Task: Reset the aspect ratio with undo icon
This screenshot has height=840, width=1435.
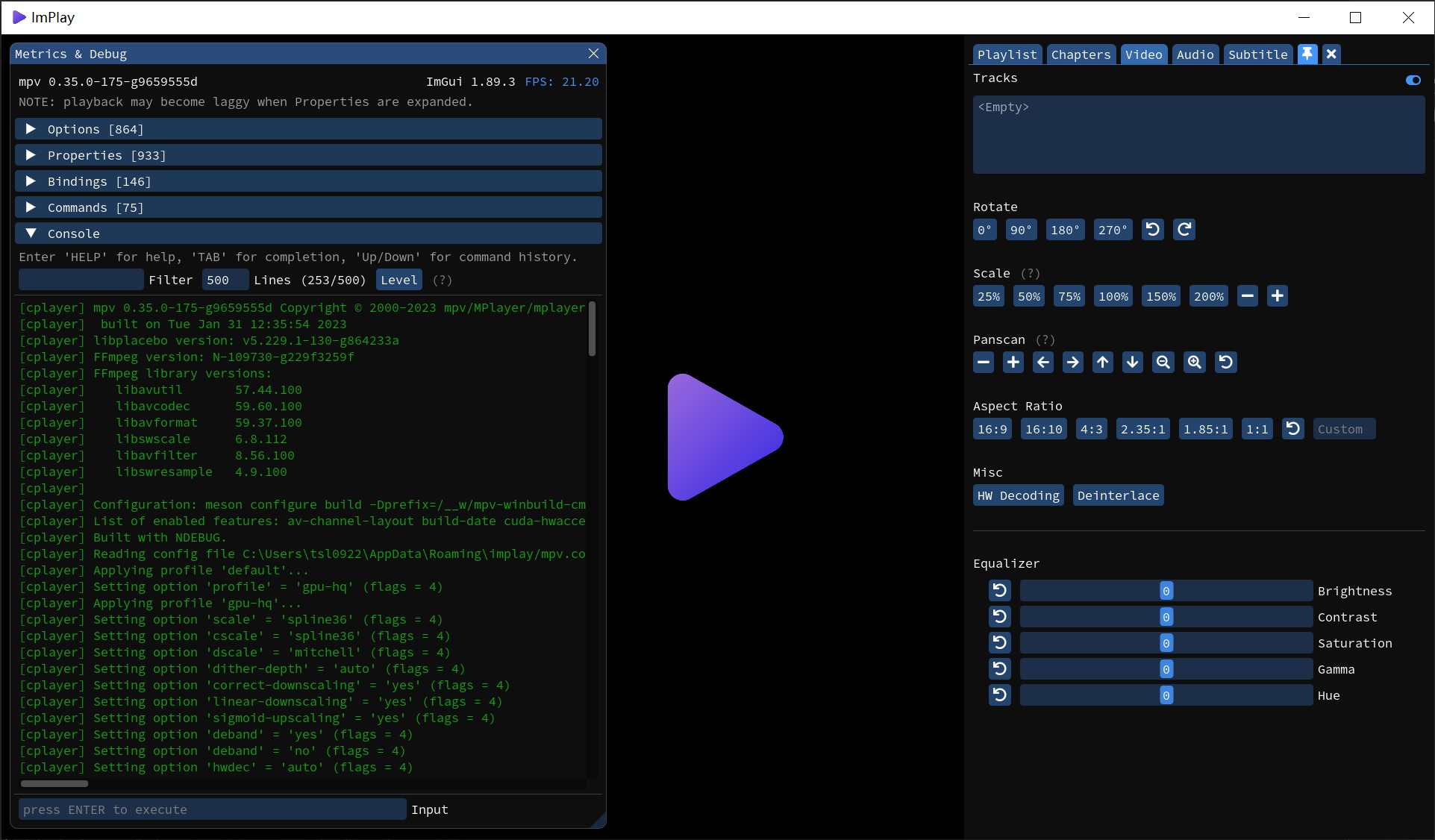Action: [x=1293, y=429]
